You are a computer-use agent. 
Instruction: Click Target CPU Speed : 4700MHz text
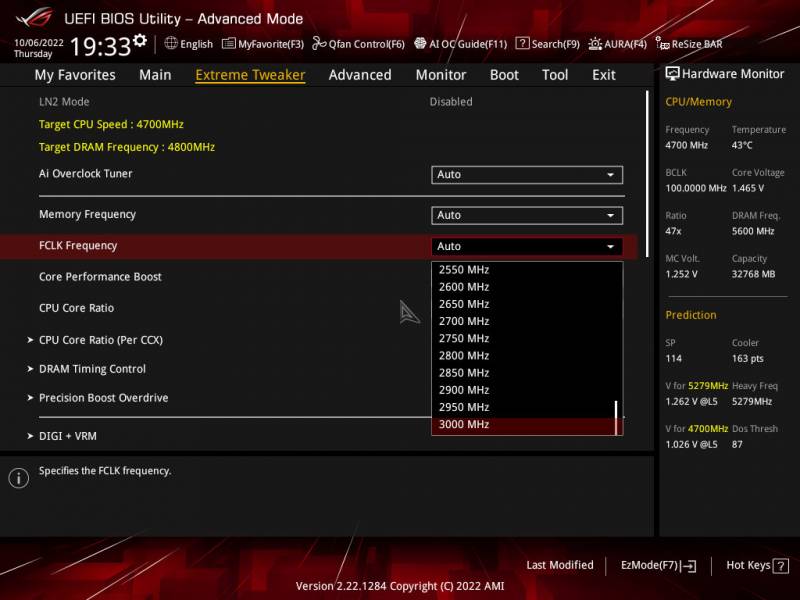(111, 124)
